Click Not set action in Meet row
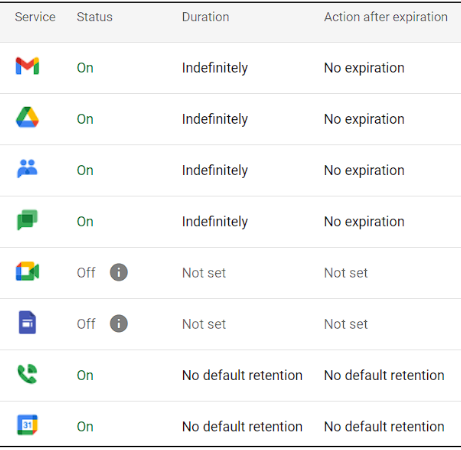461x450 pixels. pyautogui.click(x=346, y=273)
